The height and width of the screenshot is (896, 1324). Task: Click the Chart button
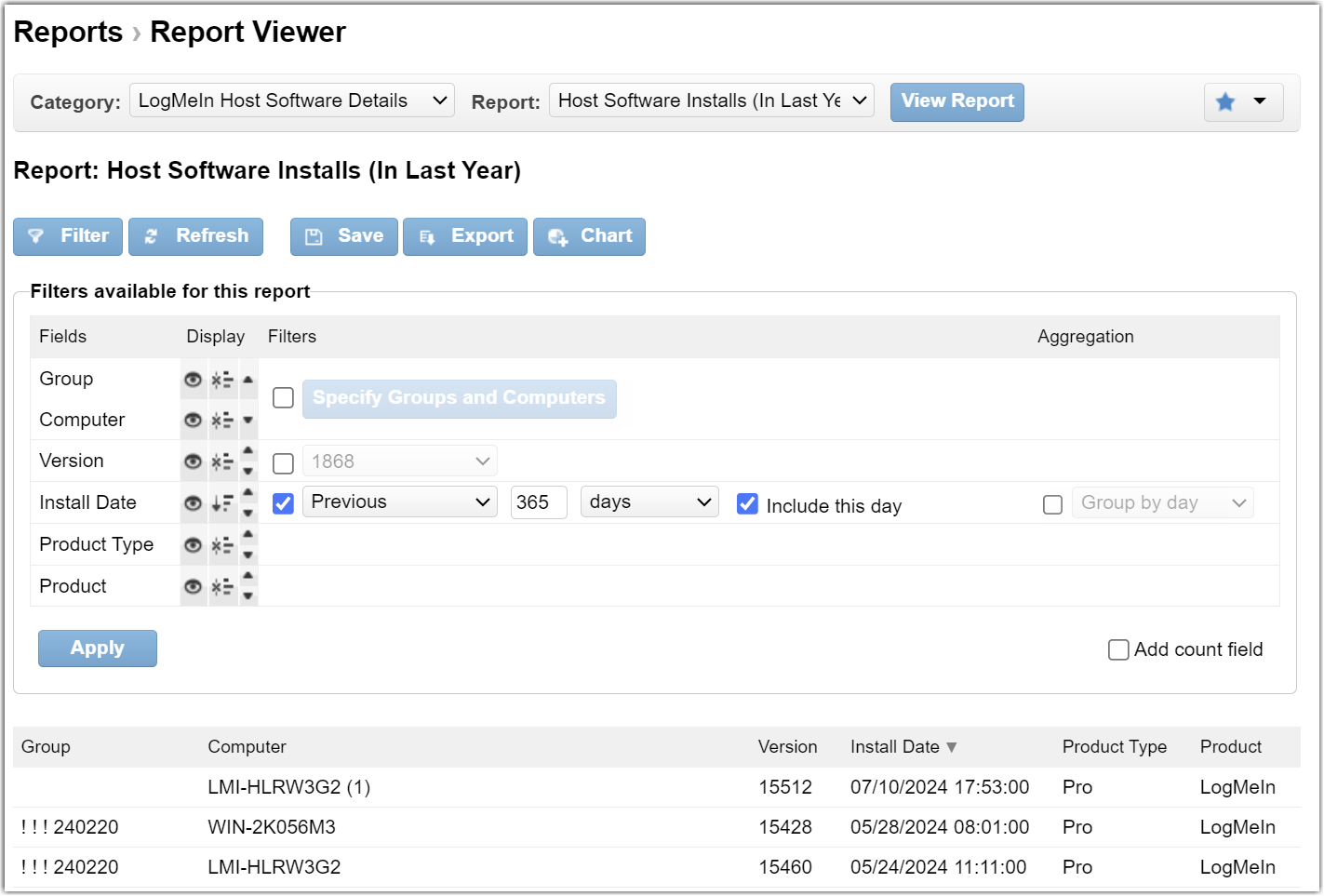tap(589, 236)
